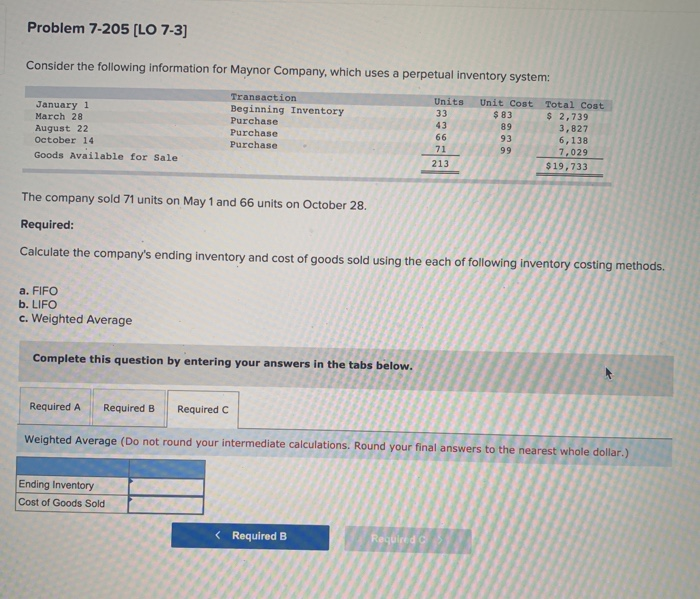Click the Goods Available for Sale row label

tap(106, 156)
